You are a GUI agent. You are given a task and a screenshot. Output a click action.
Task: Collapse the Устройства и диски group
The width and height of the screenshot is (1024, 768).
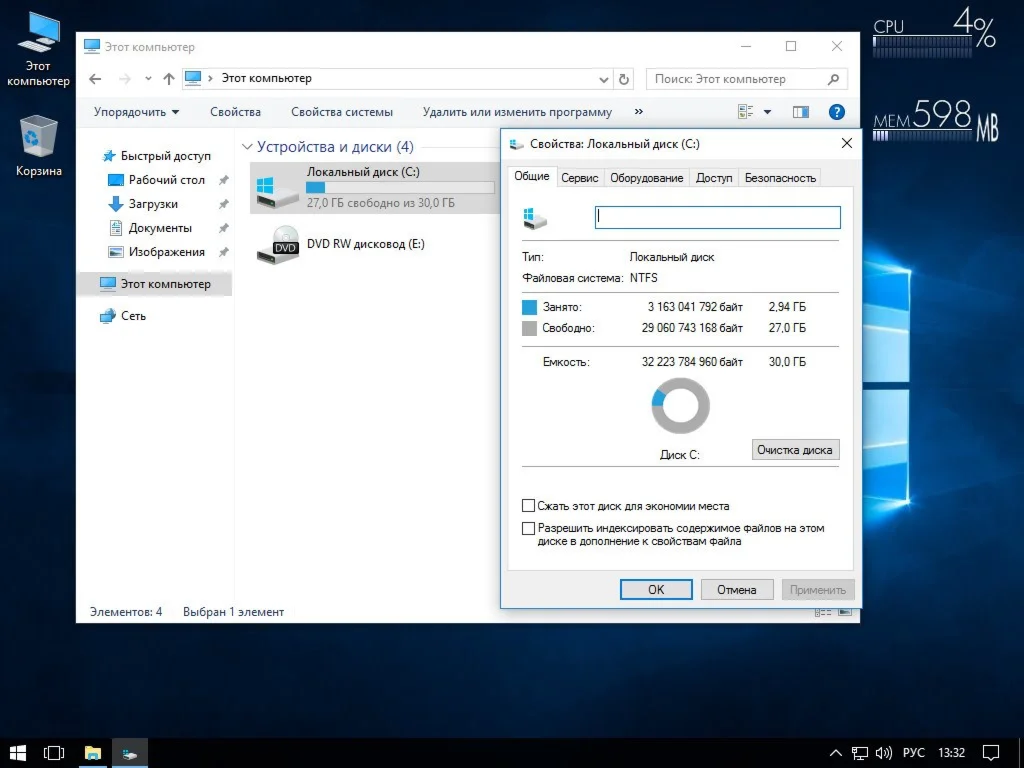(247, 147)
